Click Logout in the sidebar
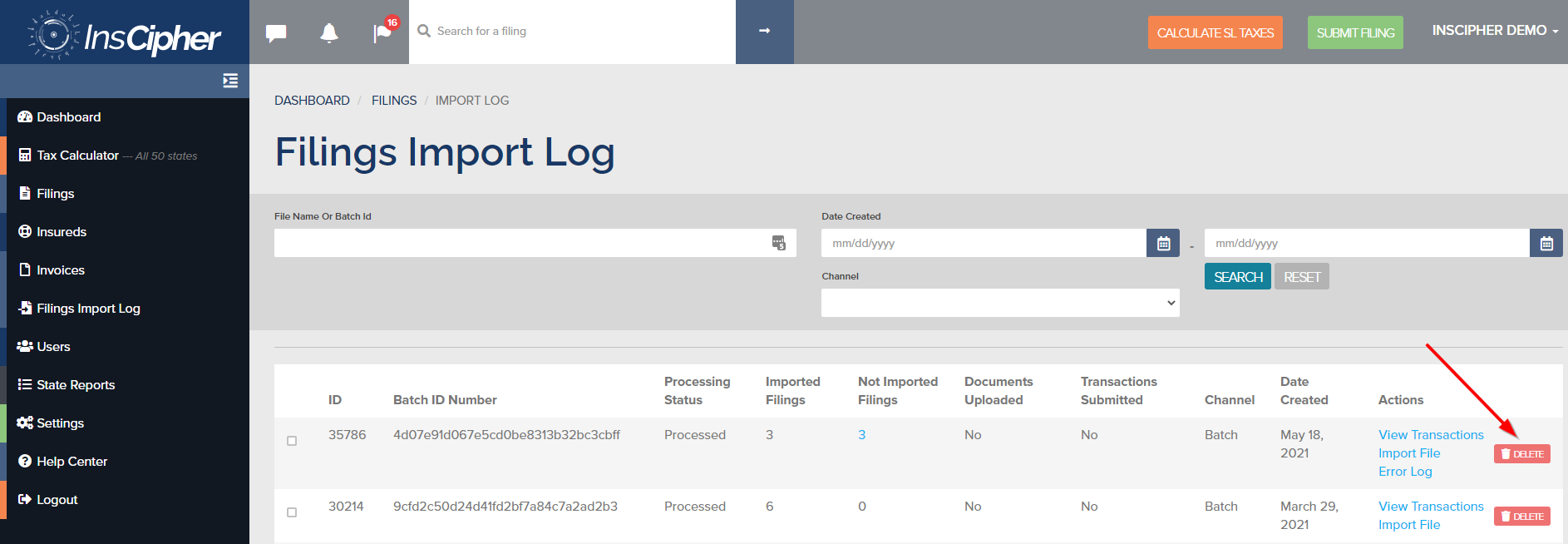Viewport: 1568px width, 544px height. coord(49,500)
